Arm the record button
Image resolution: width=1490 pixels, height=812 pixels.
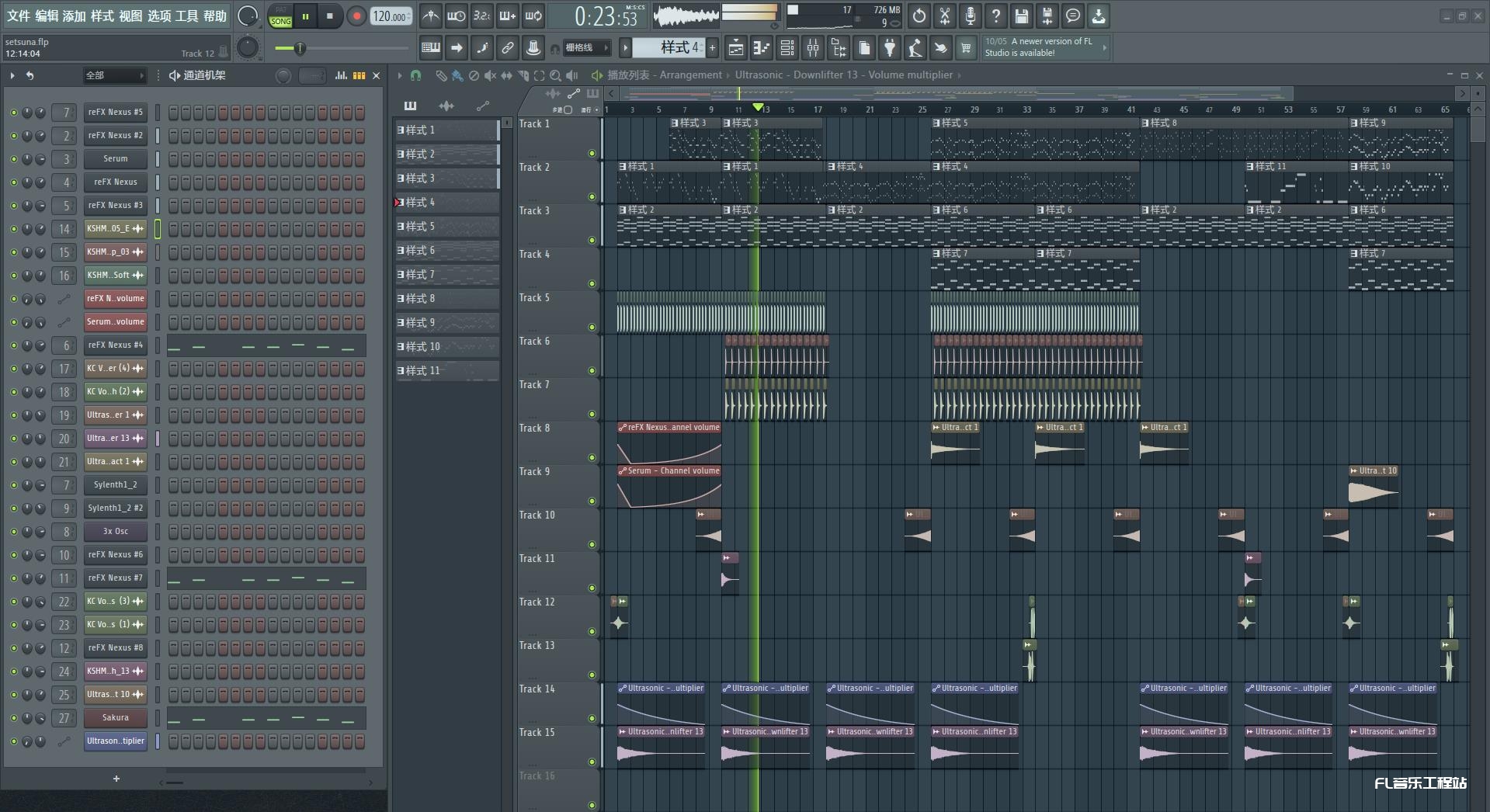[x=356, y=16]
